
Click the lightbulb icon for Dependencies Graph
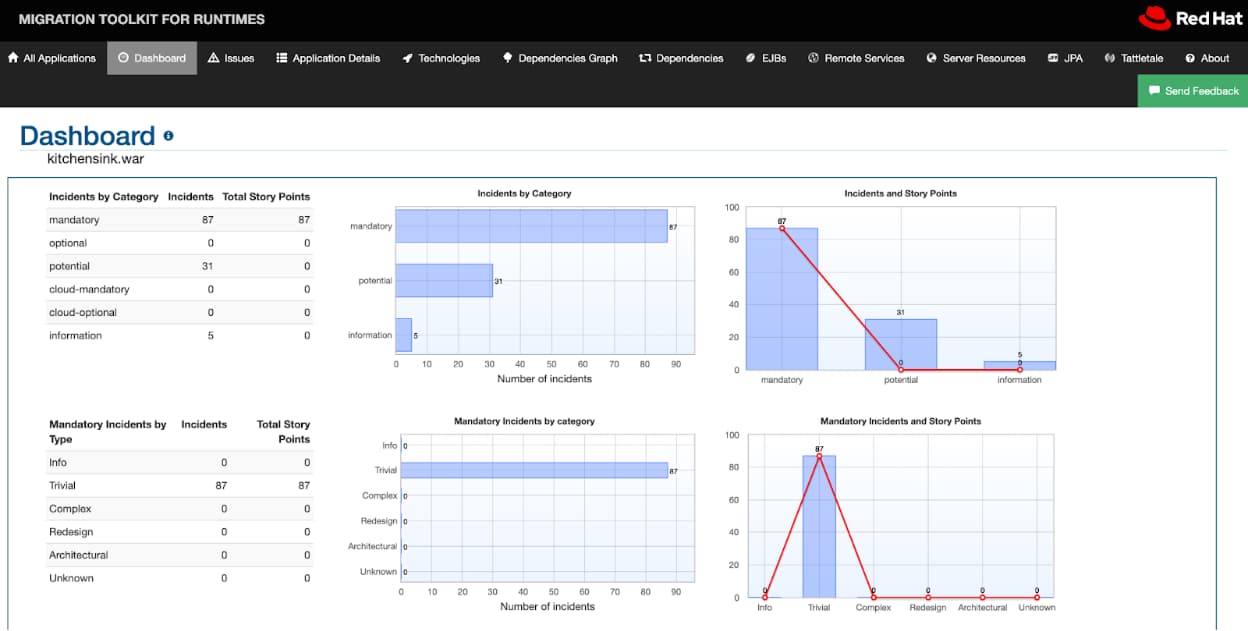[x=508, y=58]
